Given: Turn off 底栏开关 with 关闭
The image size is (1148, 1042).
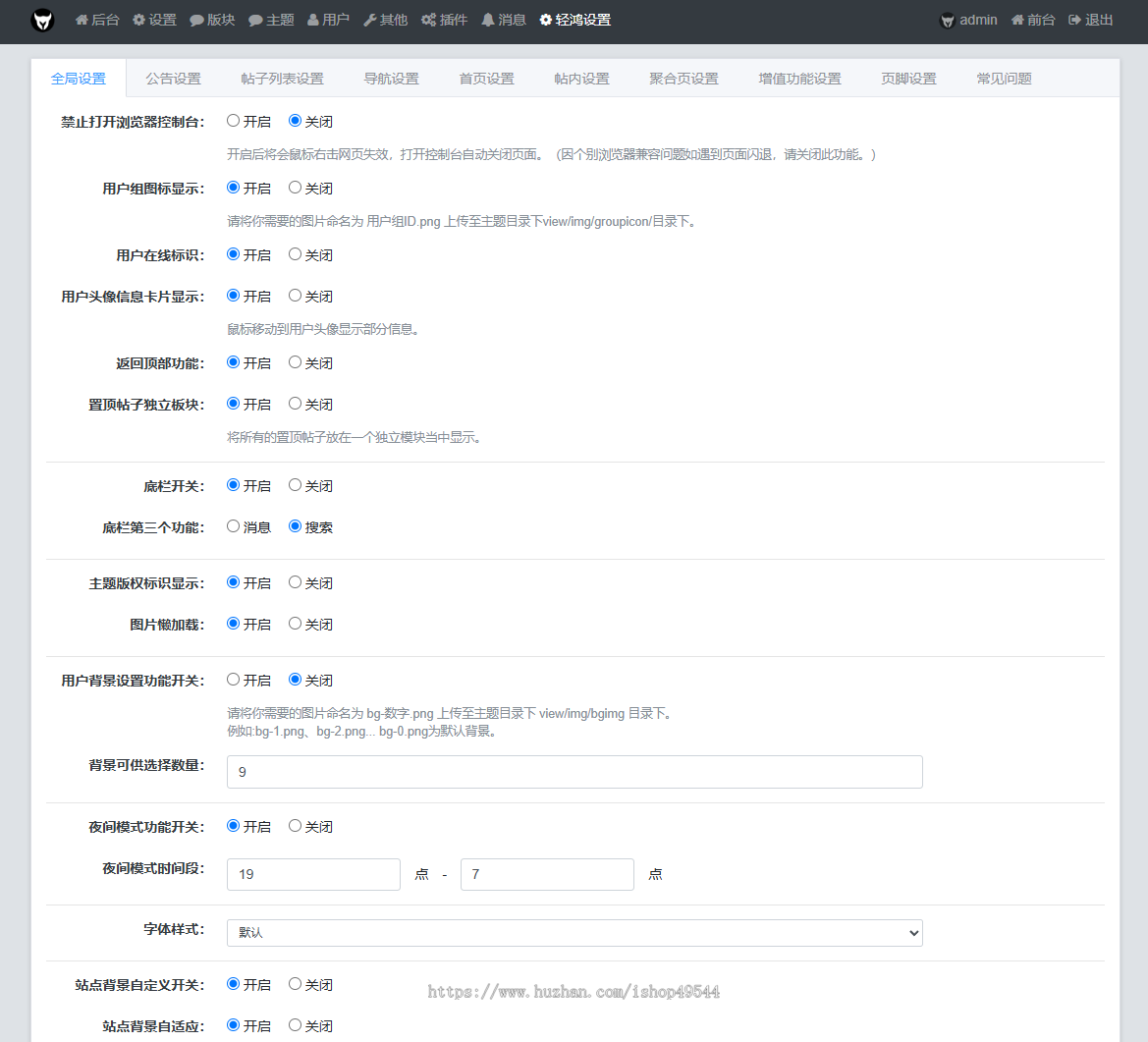Looking at the screenshot, I should coord(295,484).
